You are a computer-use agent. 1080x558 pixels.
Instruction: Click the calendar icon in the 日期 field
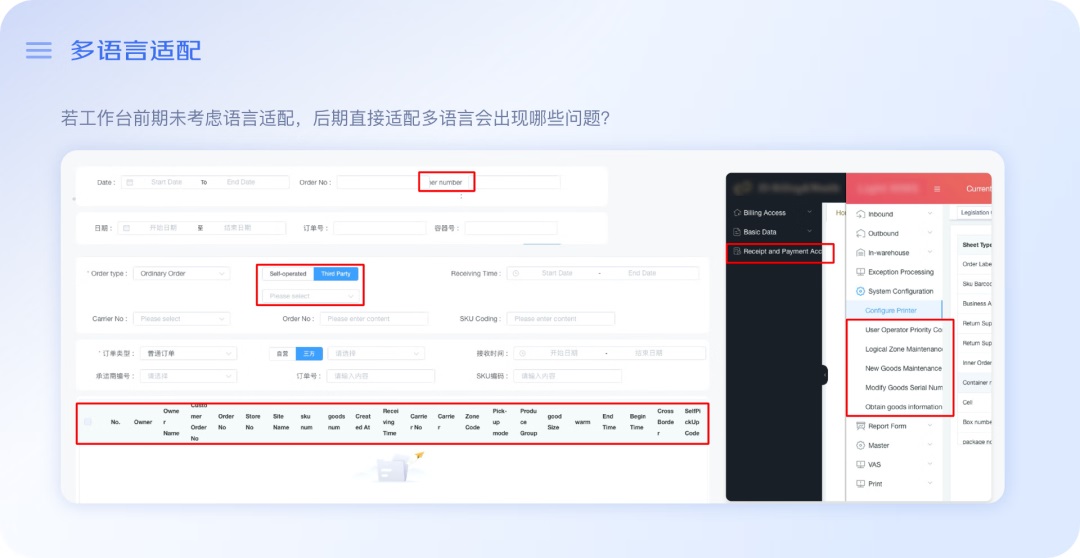[127, 228]
